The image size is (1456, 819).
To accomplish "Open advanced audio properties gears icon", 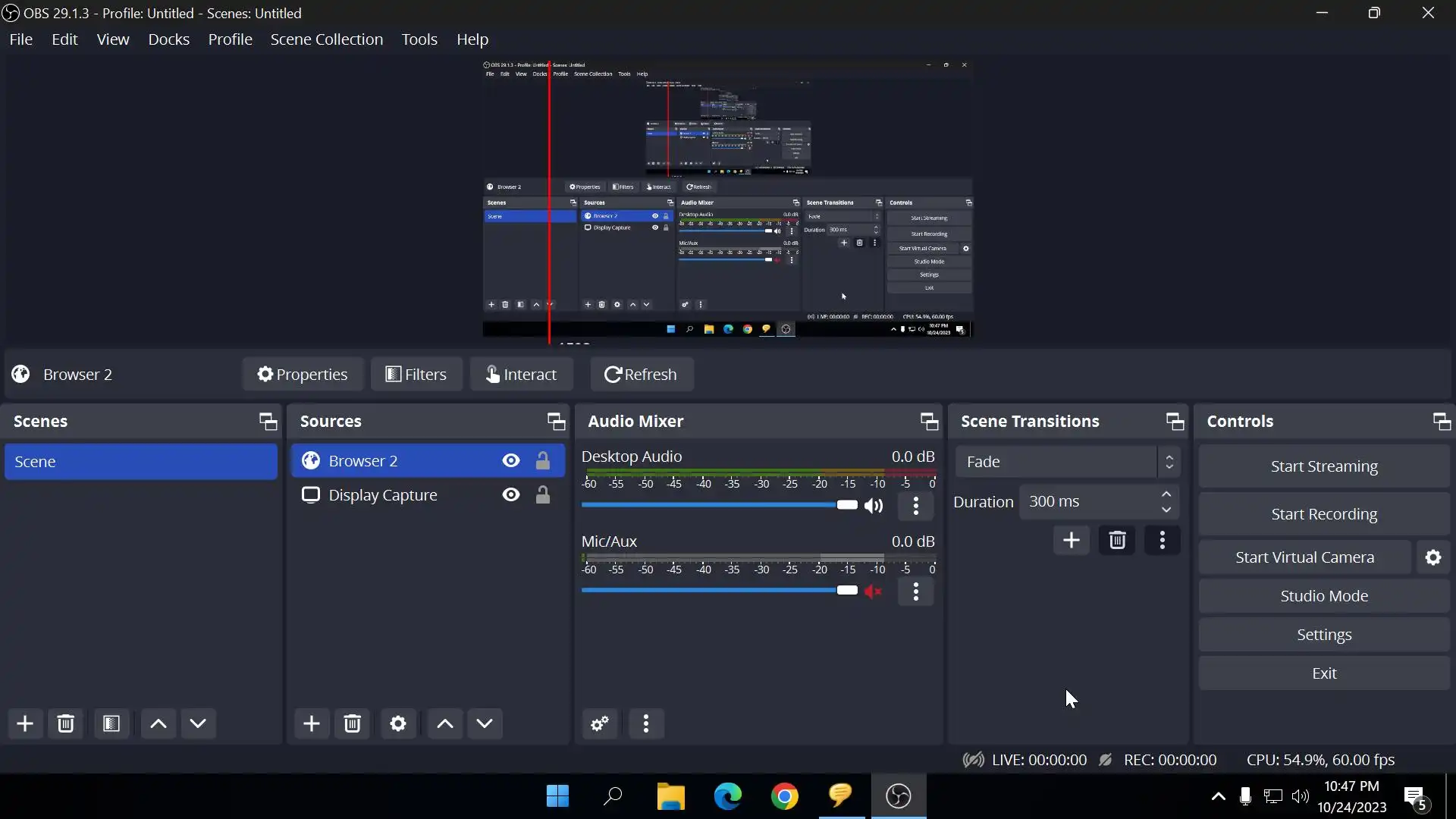I will tap(600, 723).
